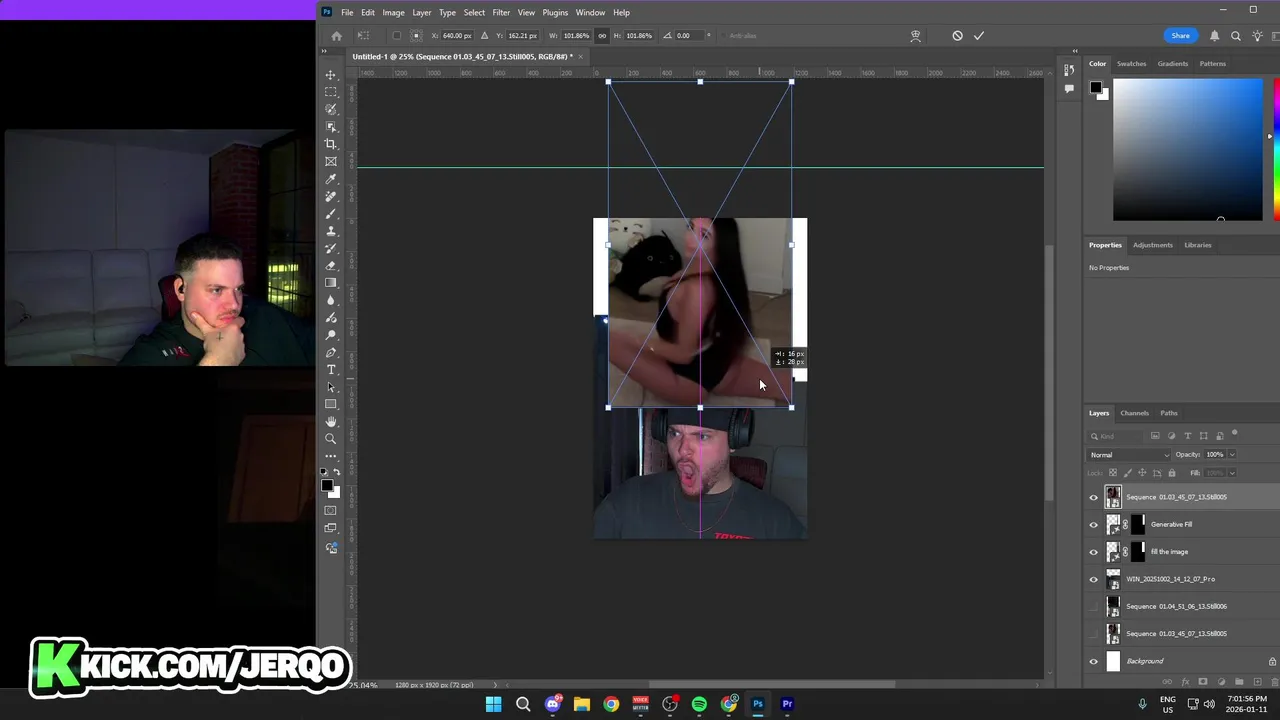Screen dimensions: 1280x720
Task: Show the bottom Sequence 01.03_45_07_13.Still005 layer
Action: [1093, 634]
